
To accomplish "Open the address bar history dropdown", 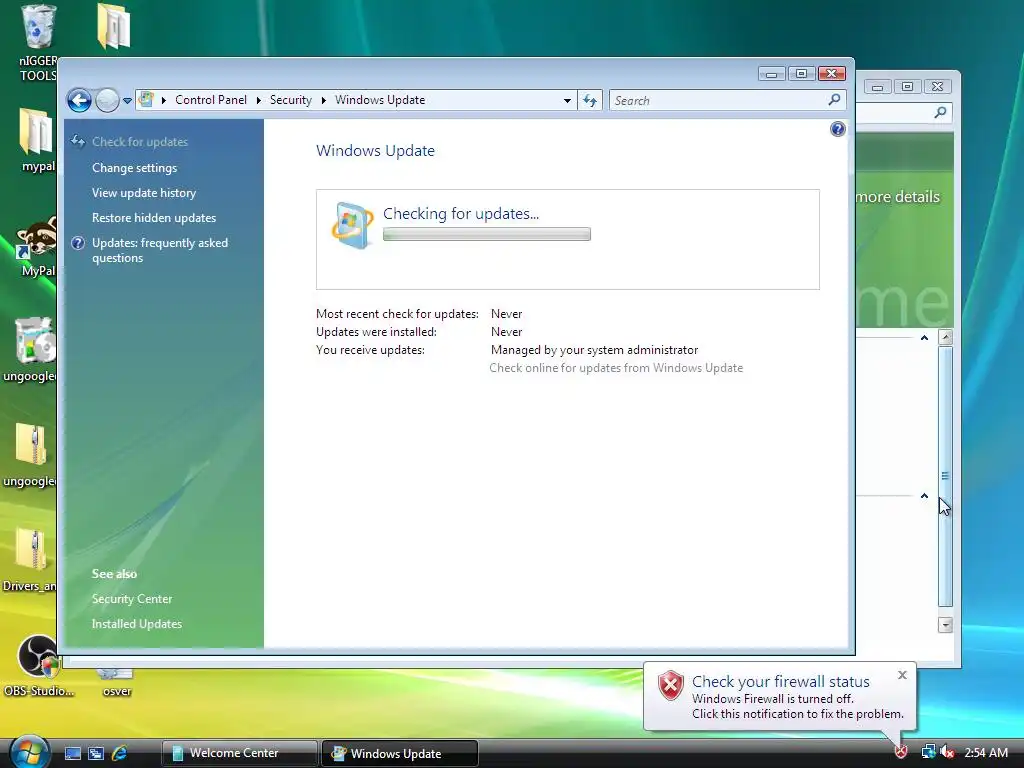I will (567, 101).
